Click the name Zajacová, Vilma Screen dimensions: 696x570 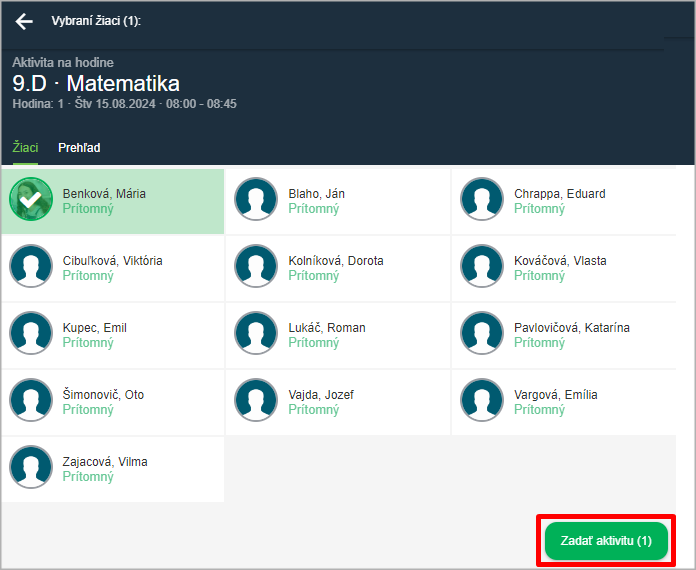[105, 462]
